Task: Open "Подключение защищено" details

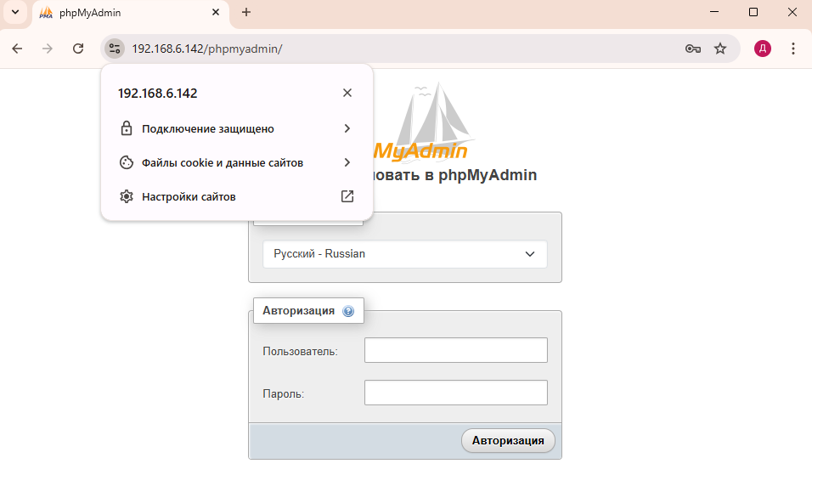Action: pyautogui.click(x=236, y=129)
